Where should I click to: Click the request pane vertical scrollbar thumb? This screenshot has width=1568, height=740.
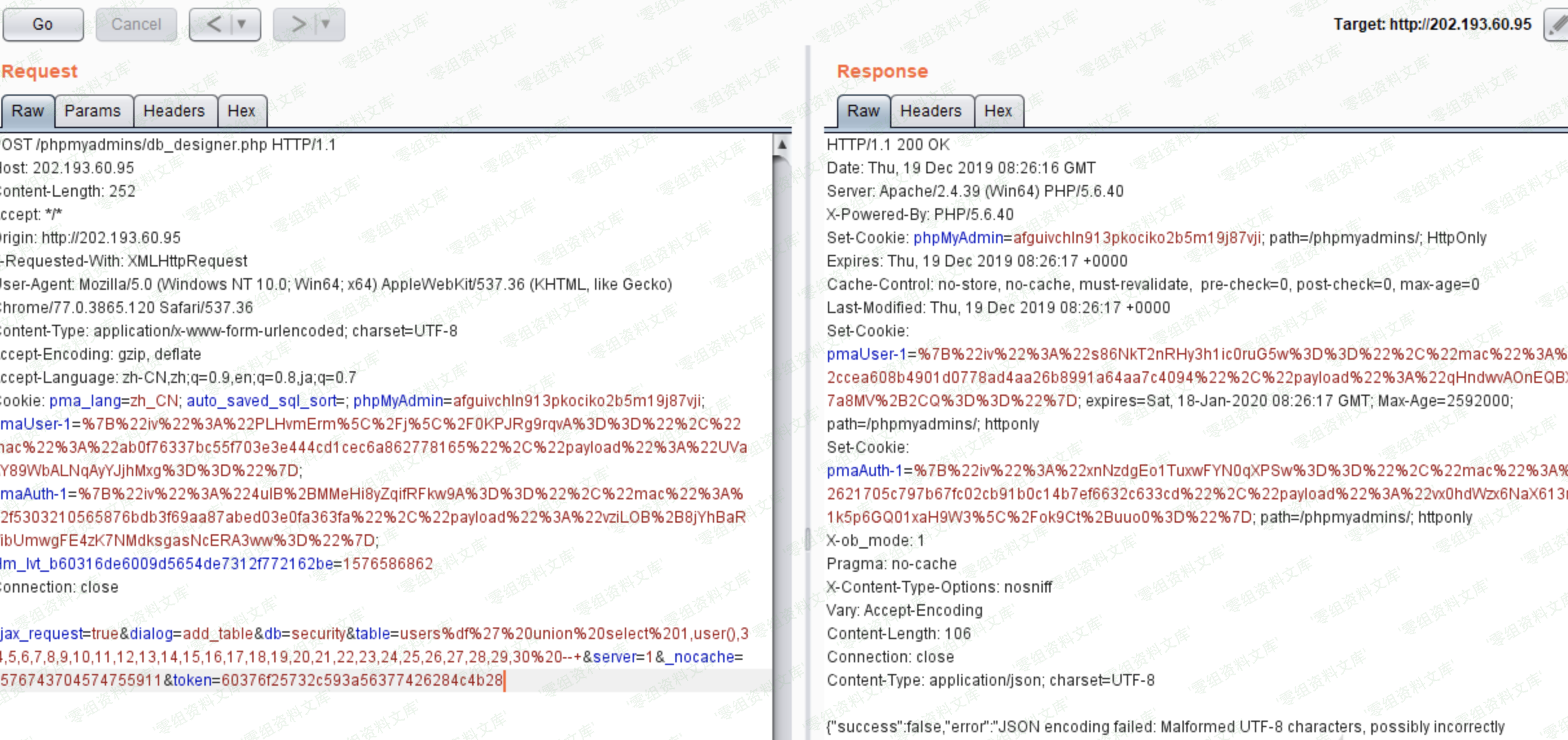click(781, 388)
